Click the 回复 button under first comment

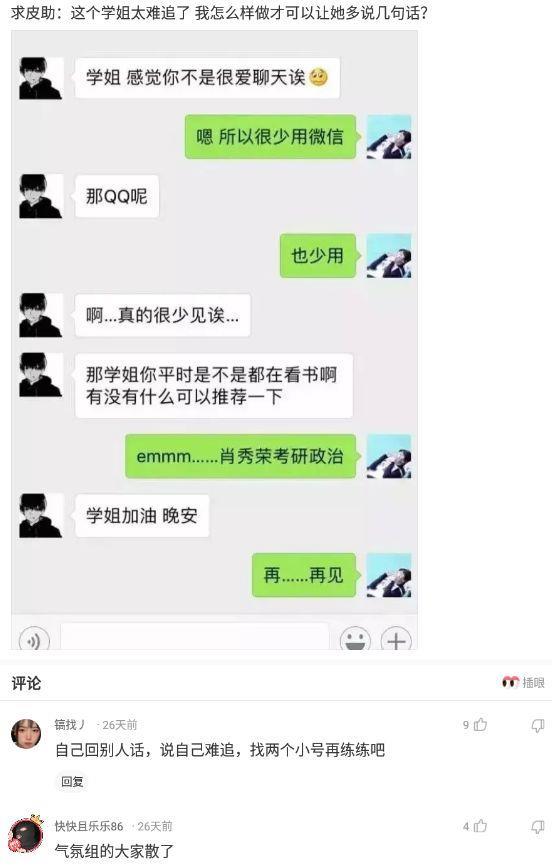point(72,781)
